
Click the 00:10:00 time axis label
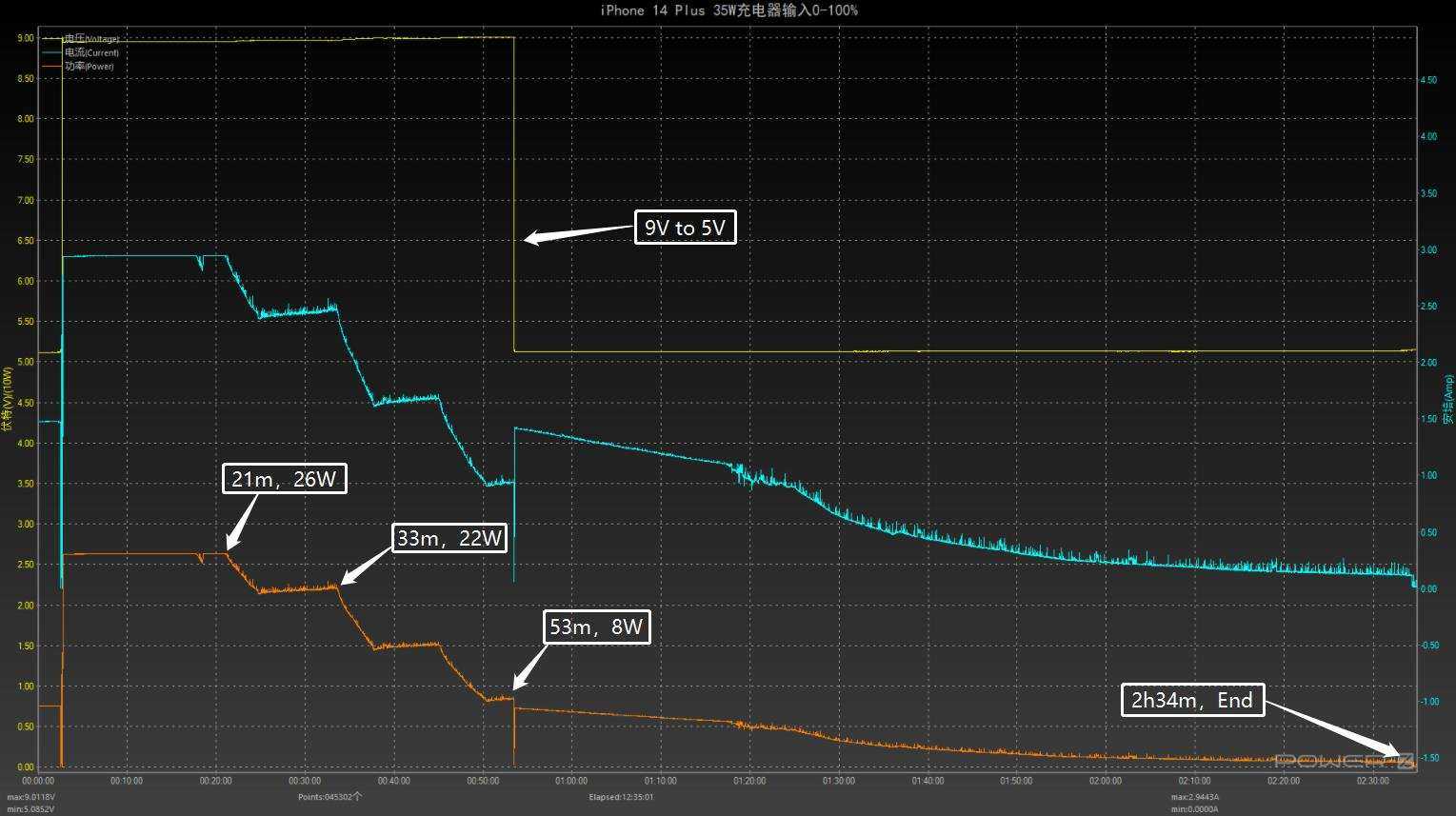click(x=127, y=781)
